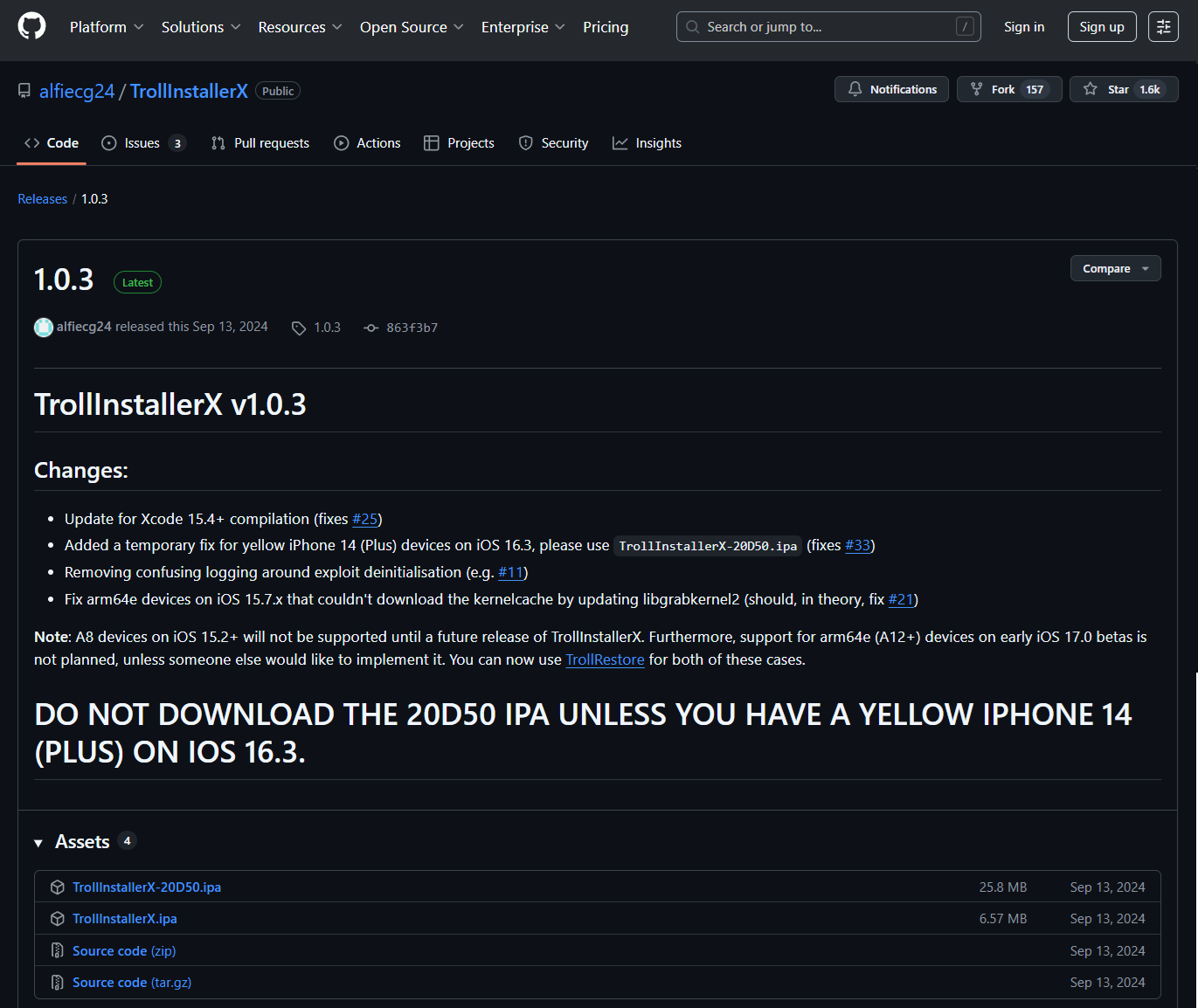
Task: Open the GitHub homepage logo
Action: coord(31,27)
